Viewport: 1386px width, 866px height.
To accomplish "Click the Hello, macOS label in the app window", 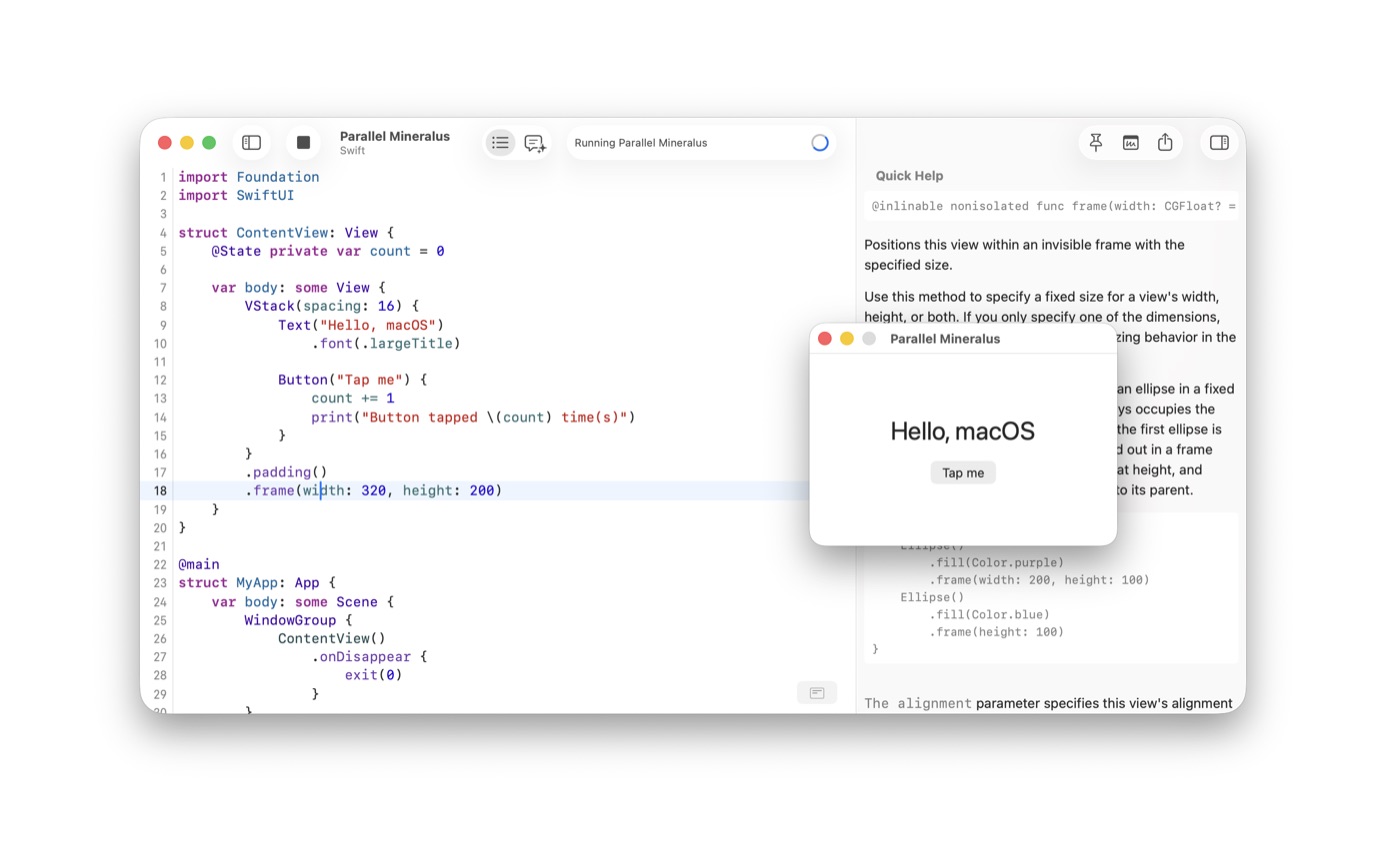I will pos(963,432).
